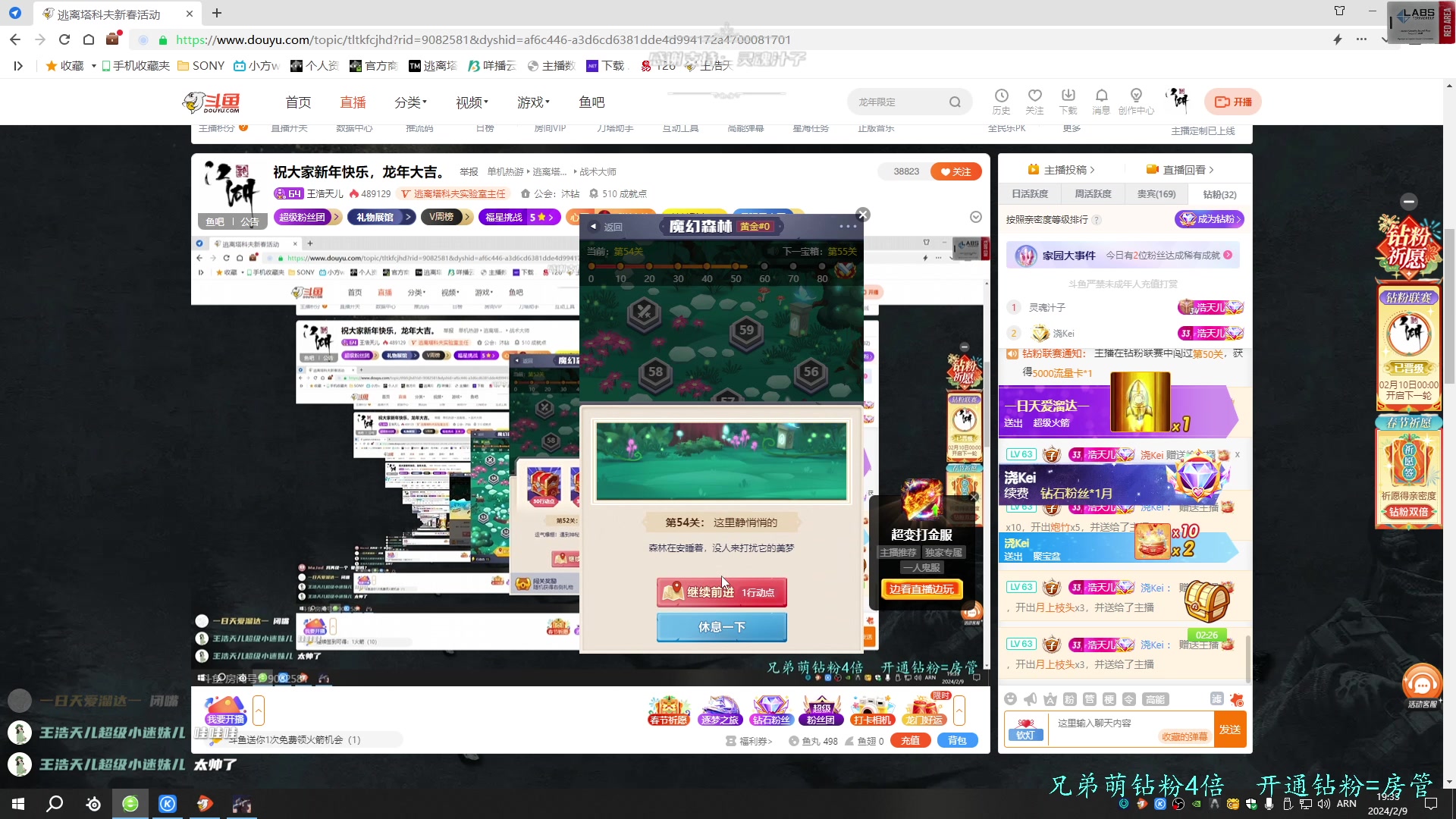Open the bookmarks folder dropdown arrow next to 收藏
This screenshot has height=819, width=1456.
[x=93, y=66]
